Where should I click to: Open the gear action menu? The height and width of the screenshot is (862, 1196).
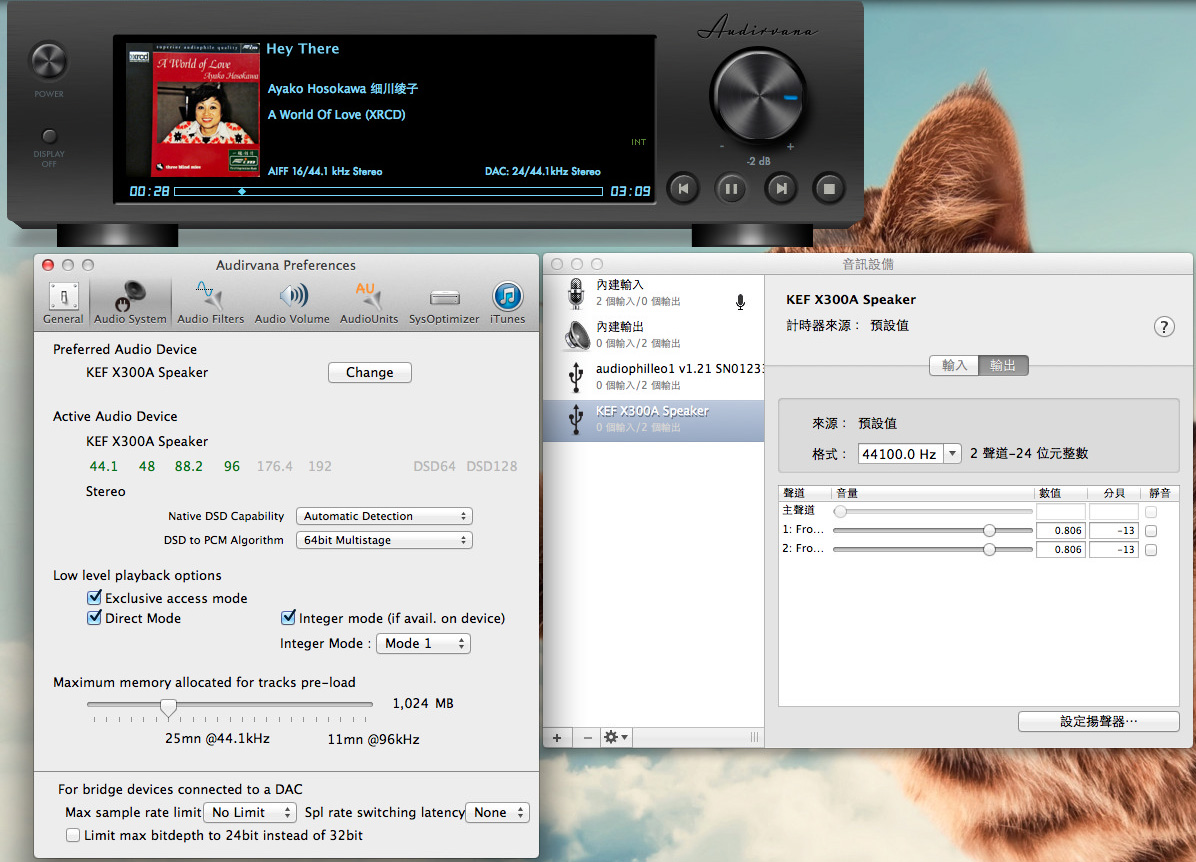[x=616, y=738]
